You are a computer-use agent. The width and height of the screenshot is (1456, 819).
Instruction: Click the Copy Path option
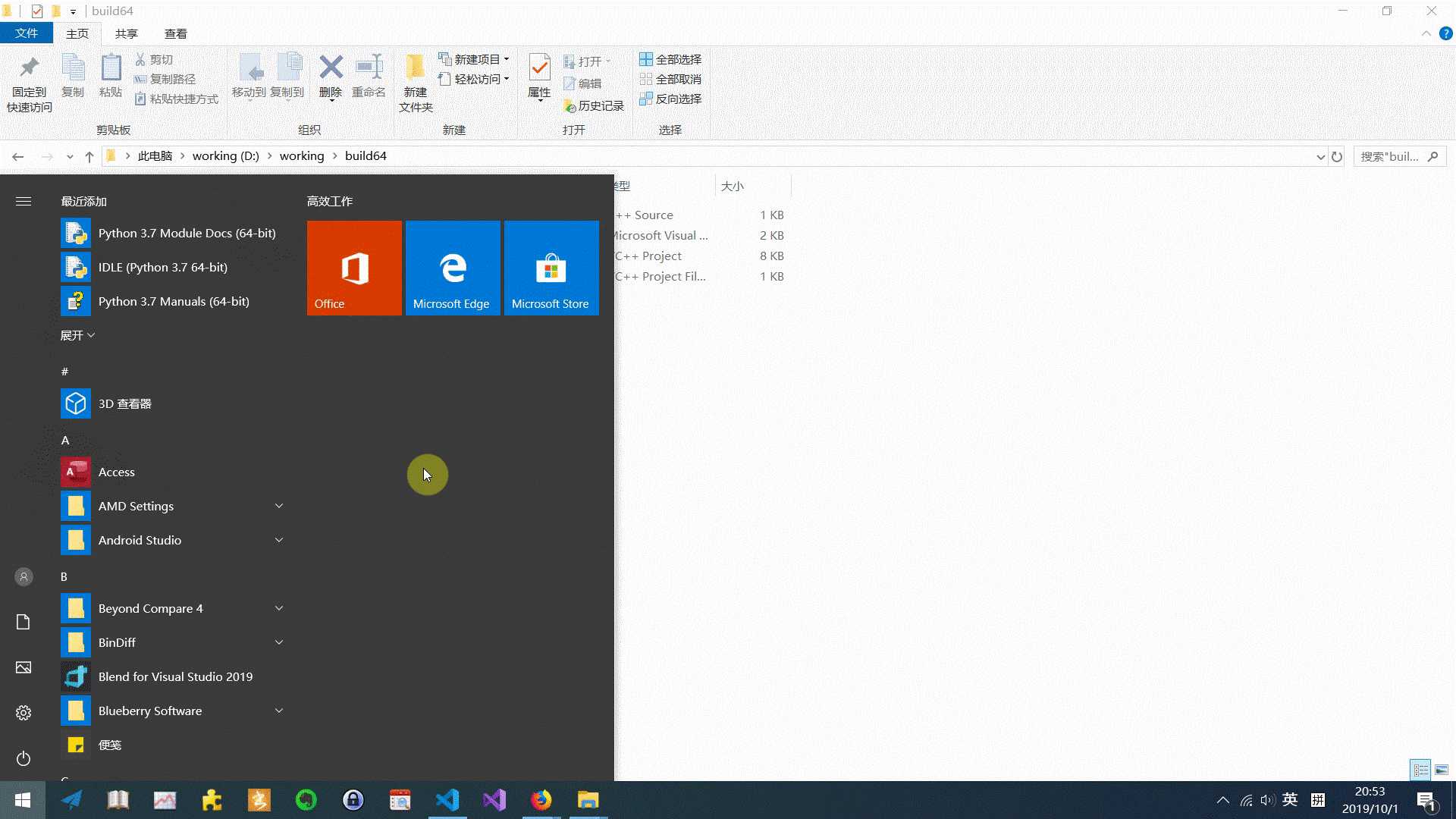point(165,79)
